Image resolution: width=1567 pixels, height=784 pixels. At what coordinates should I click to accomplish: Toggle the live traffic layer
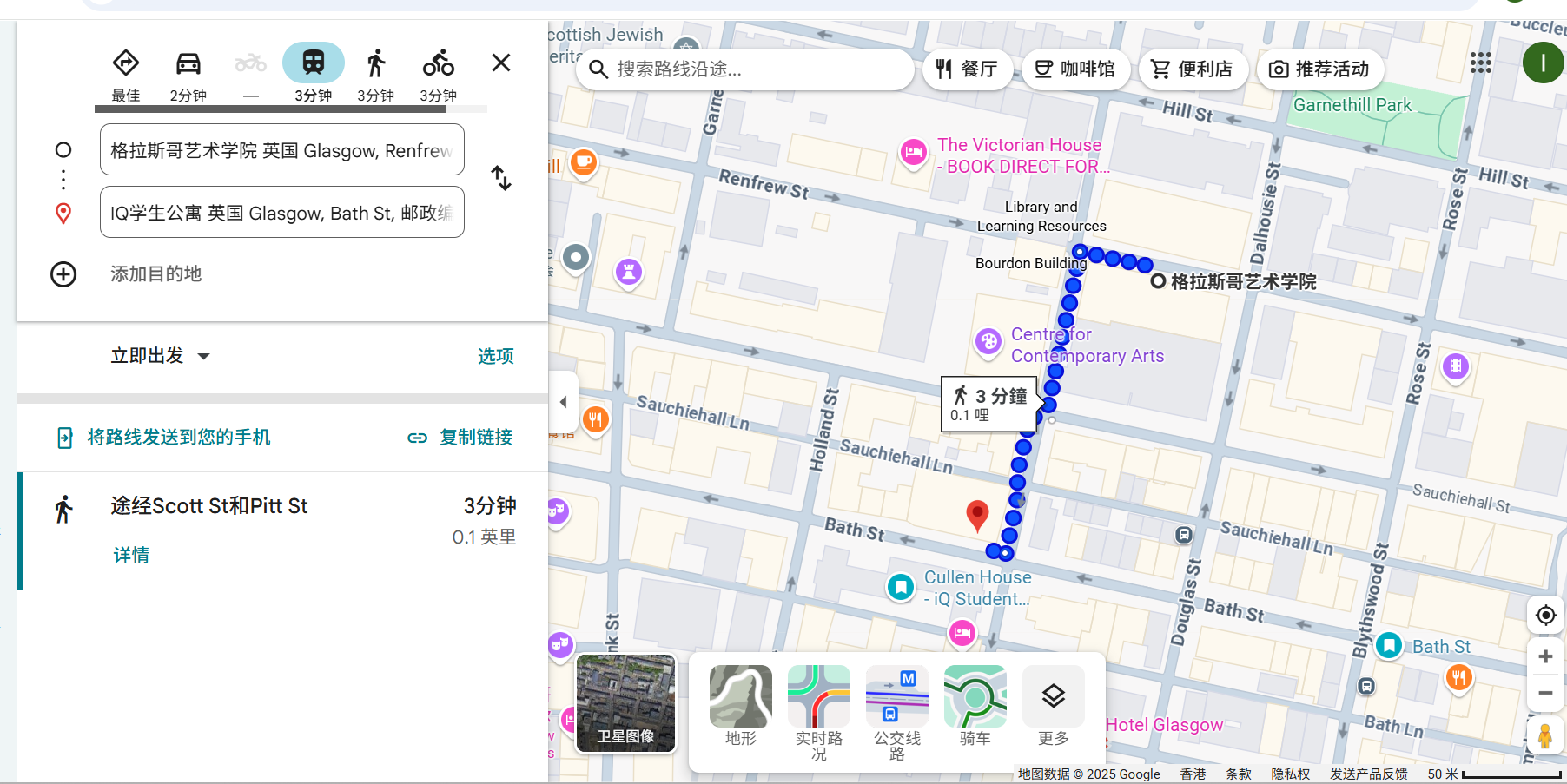(818, 697)
